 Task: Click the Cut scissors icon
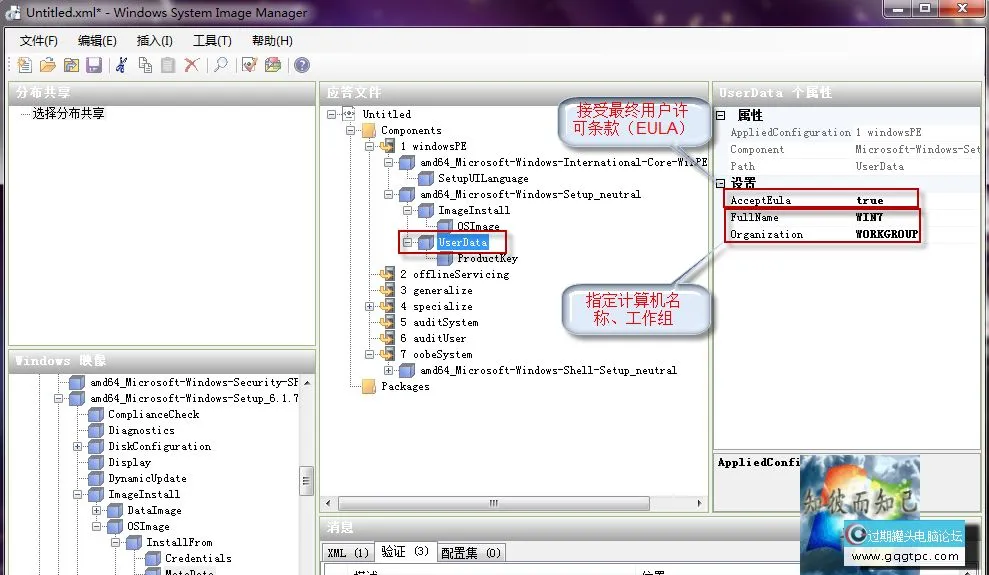pyautogui.click(x=122, y=64)
